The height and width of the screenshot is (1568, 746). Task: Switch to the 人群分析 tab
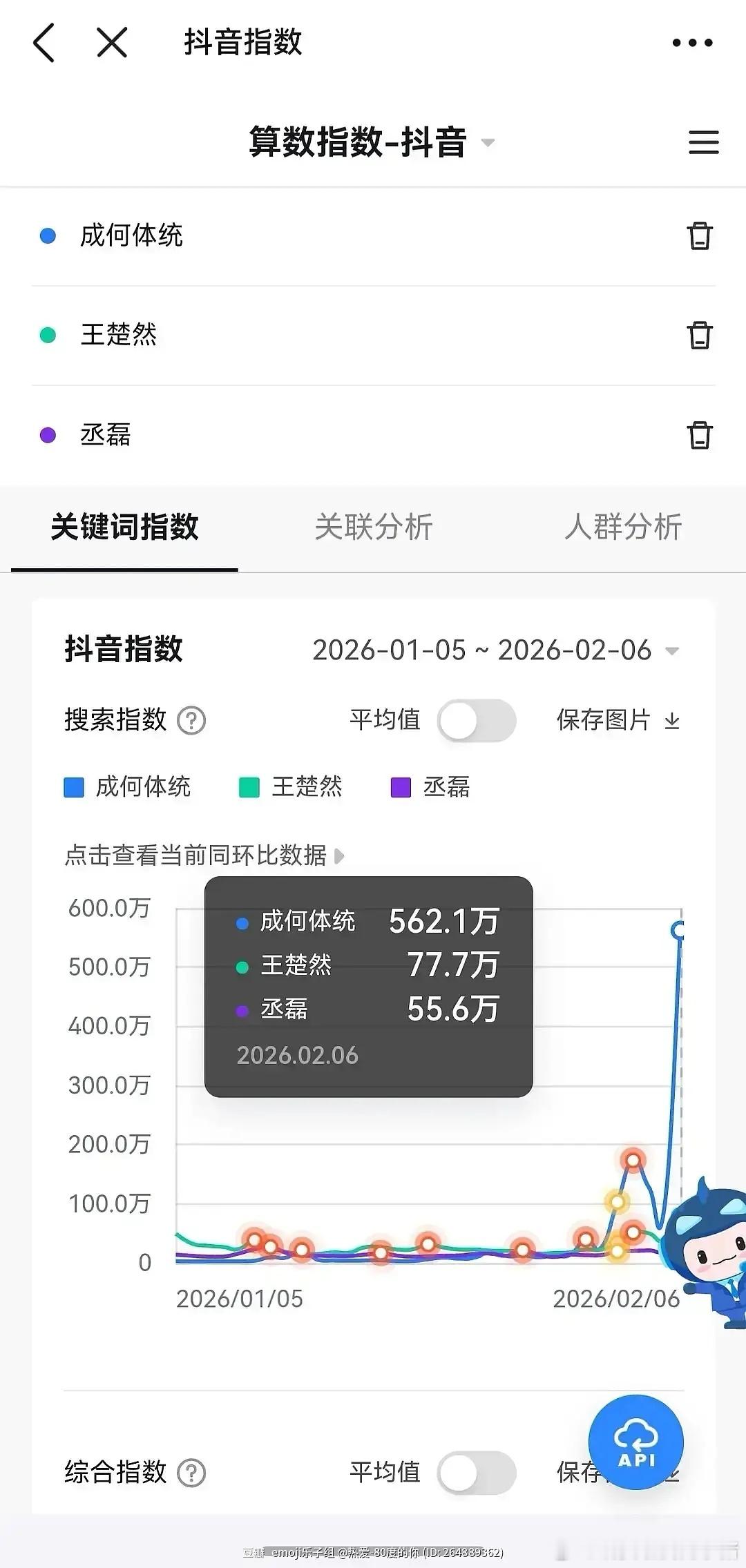[x=623, y=527]
